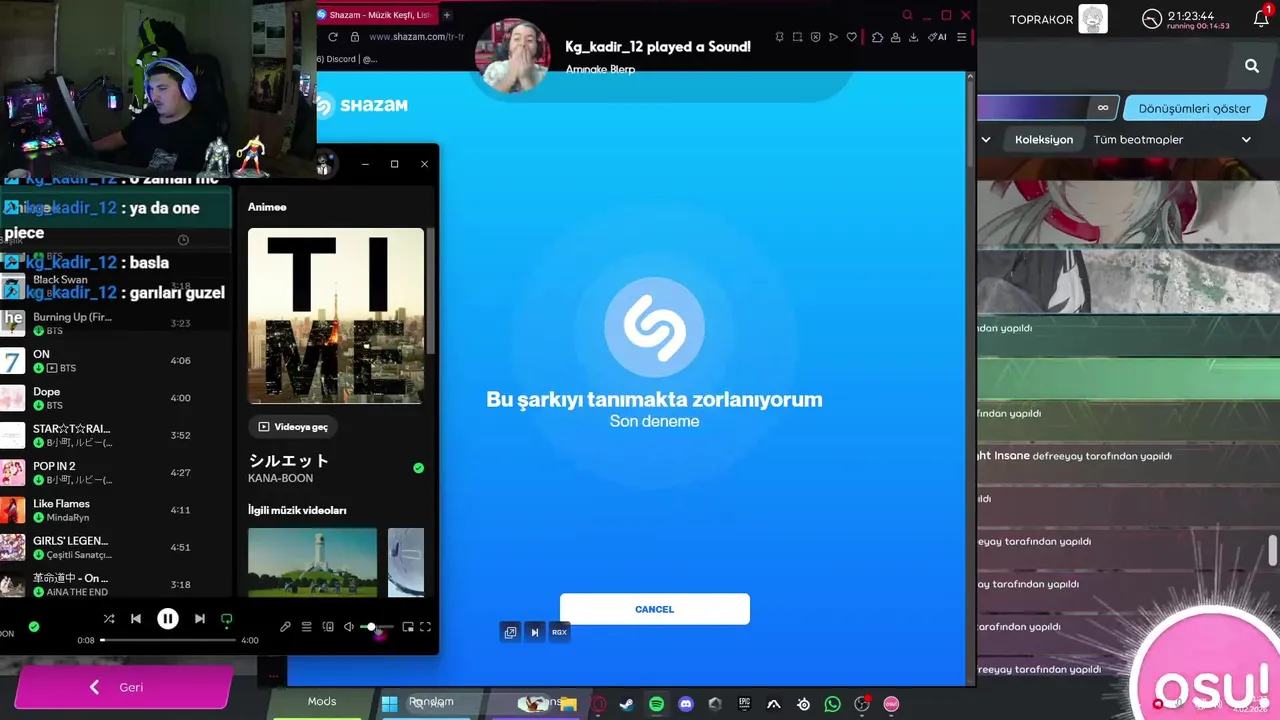Screen dimensions: 1280x720
Task: Select the Shazam browser tab
Action: (376, 15)
